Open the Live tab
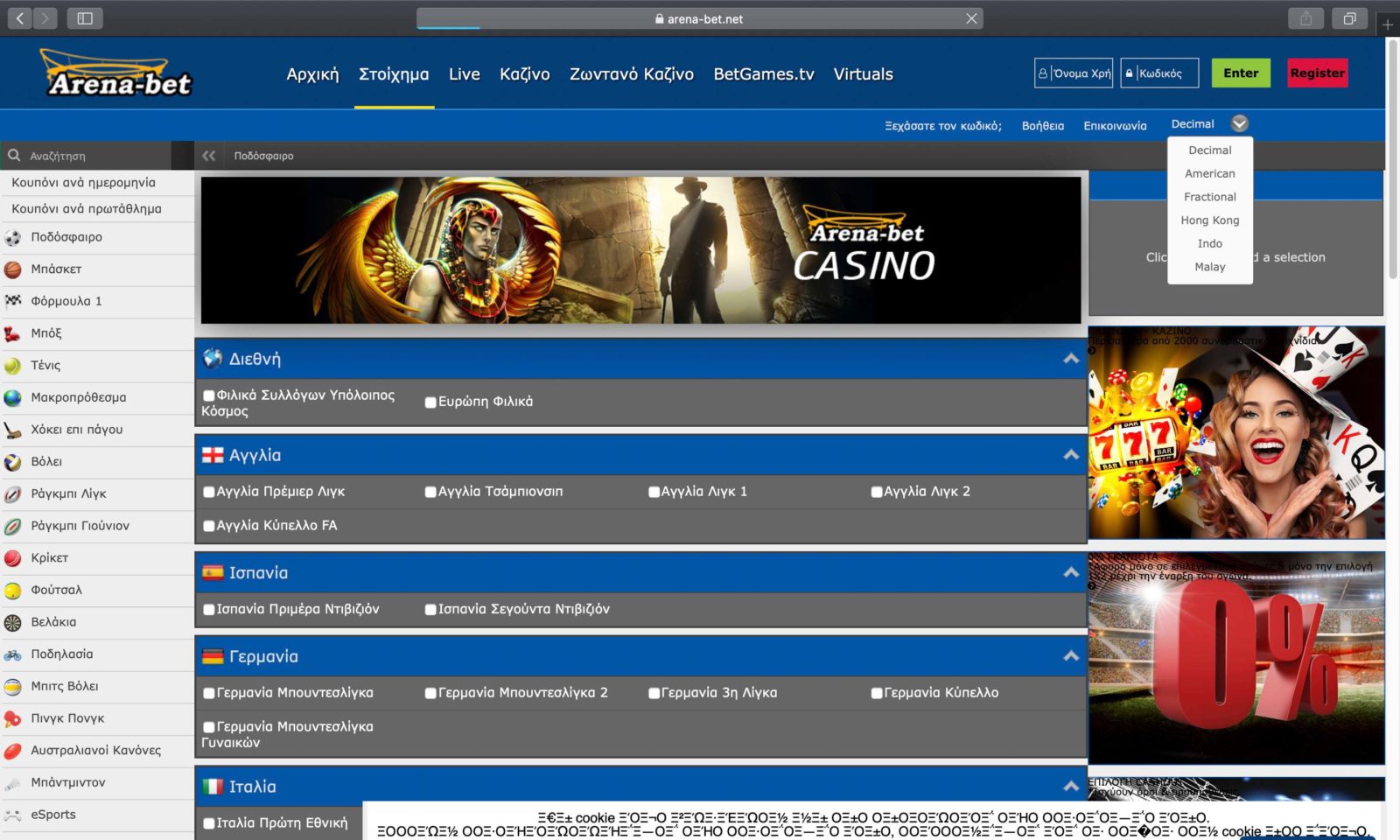 [x=465, y=74]
